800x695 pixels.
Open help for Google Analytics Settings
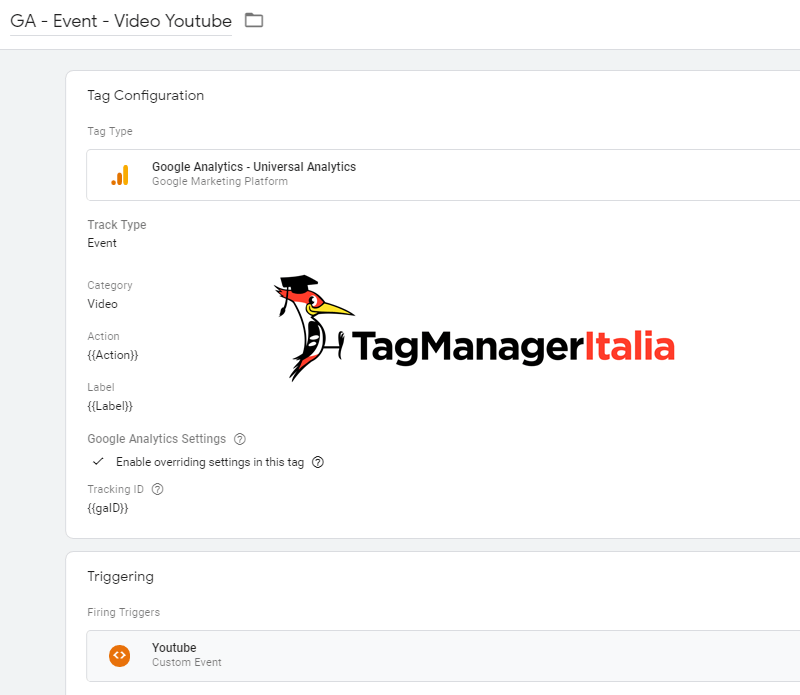(240, 439)
